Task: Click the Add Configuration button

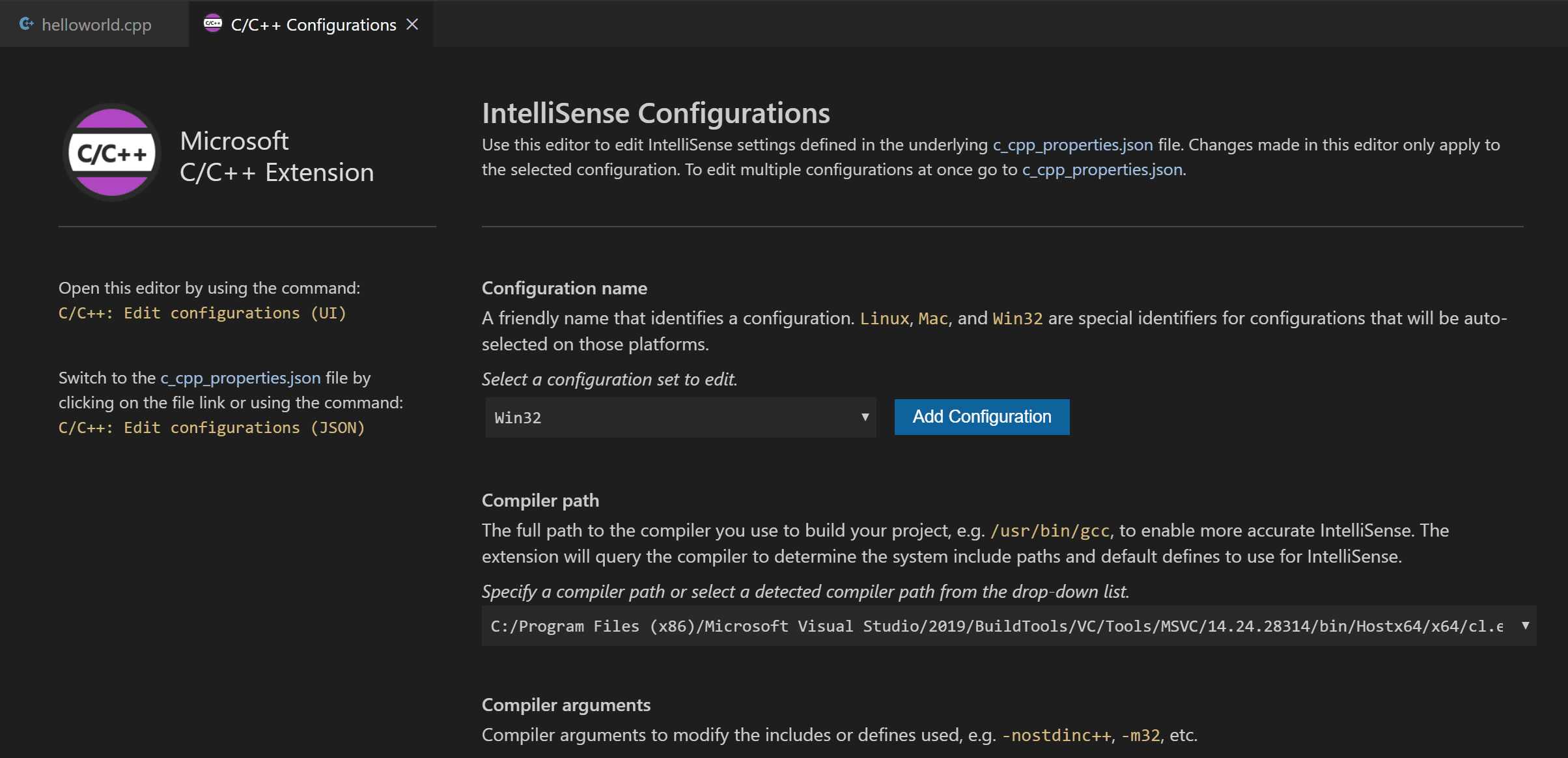Action: [982, 416]
